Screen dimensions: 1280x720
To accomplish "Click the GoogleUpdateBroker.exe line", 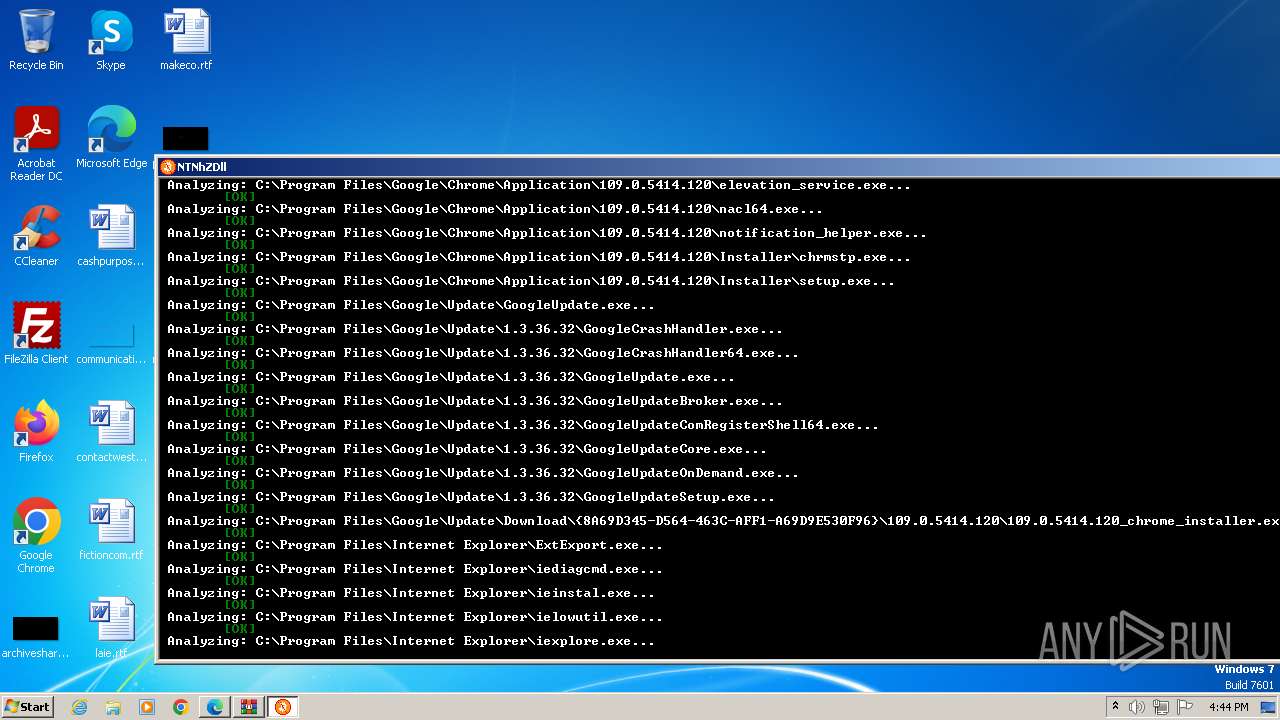I will (x=475, y=401).
